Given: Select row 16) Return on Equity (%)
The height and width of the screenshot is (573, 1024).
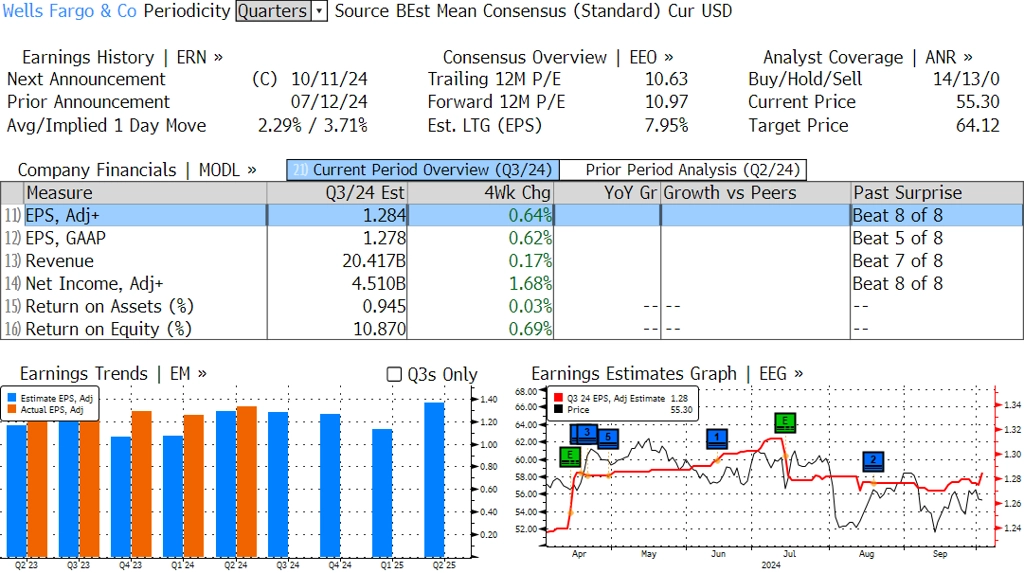Looking at the screenshot, I should point(512,329).
